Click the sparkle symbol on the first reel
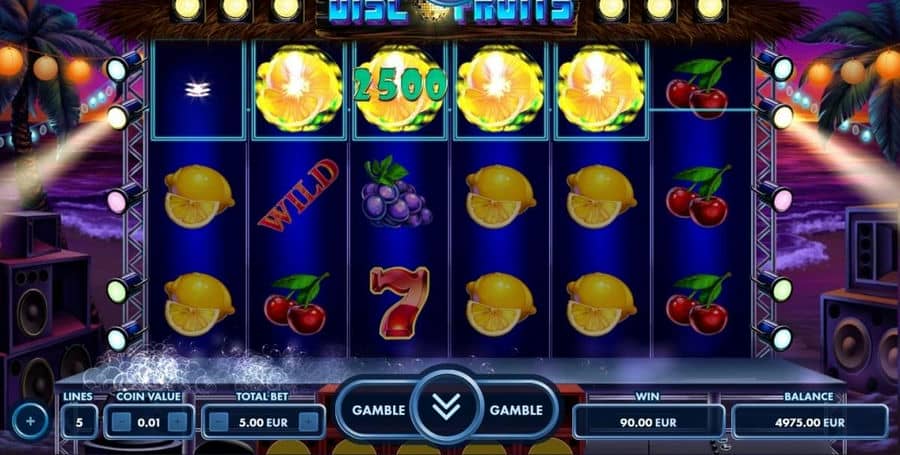Screen dimensions: 900x455 [x=198, y=89]
